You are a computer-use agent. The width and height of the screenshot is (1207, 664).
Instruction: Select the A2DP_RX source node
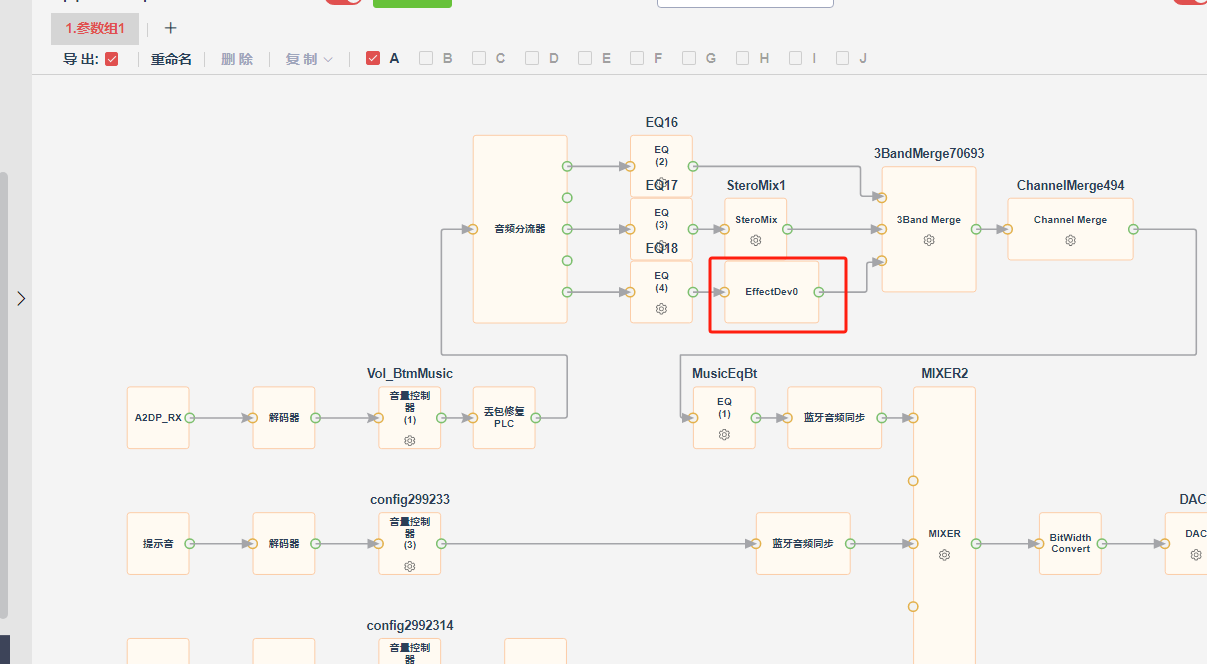[158, 418]
